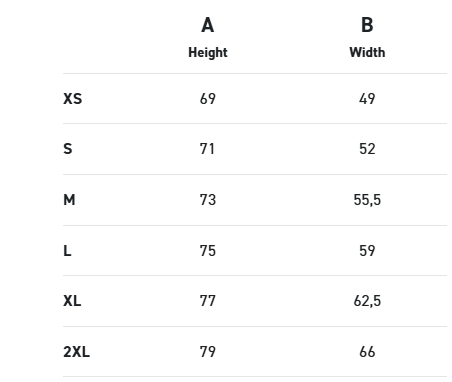Click the XL size row label
452x382 pixels.
coord(72,301)
